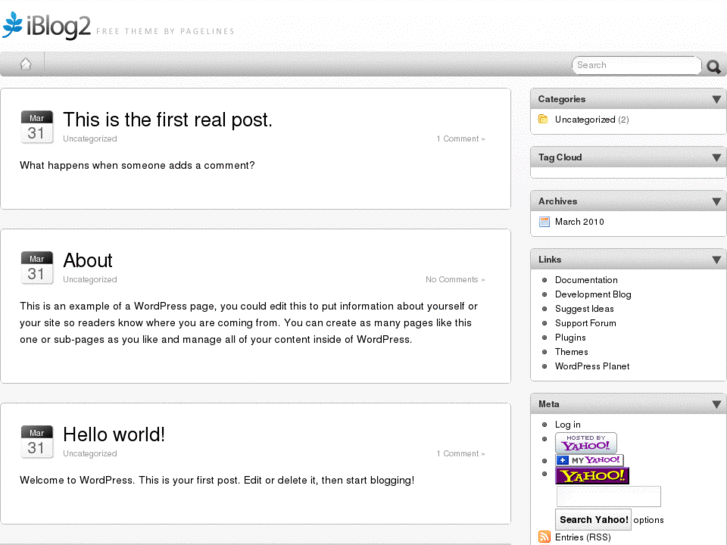Click the iBlog2 site title text
This screenshot has width=727, height=545.
tap(58, 26)
